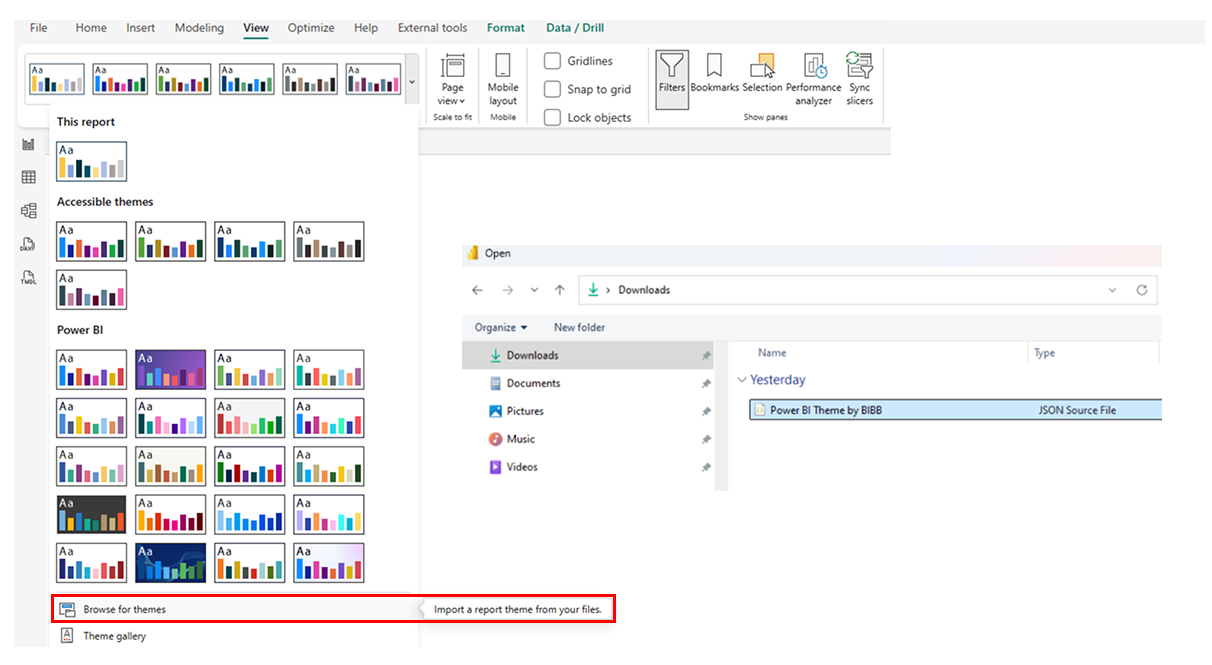Open the File menu

point(39,28)
